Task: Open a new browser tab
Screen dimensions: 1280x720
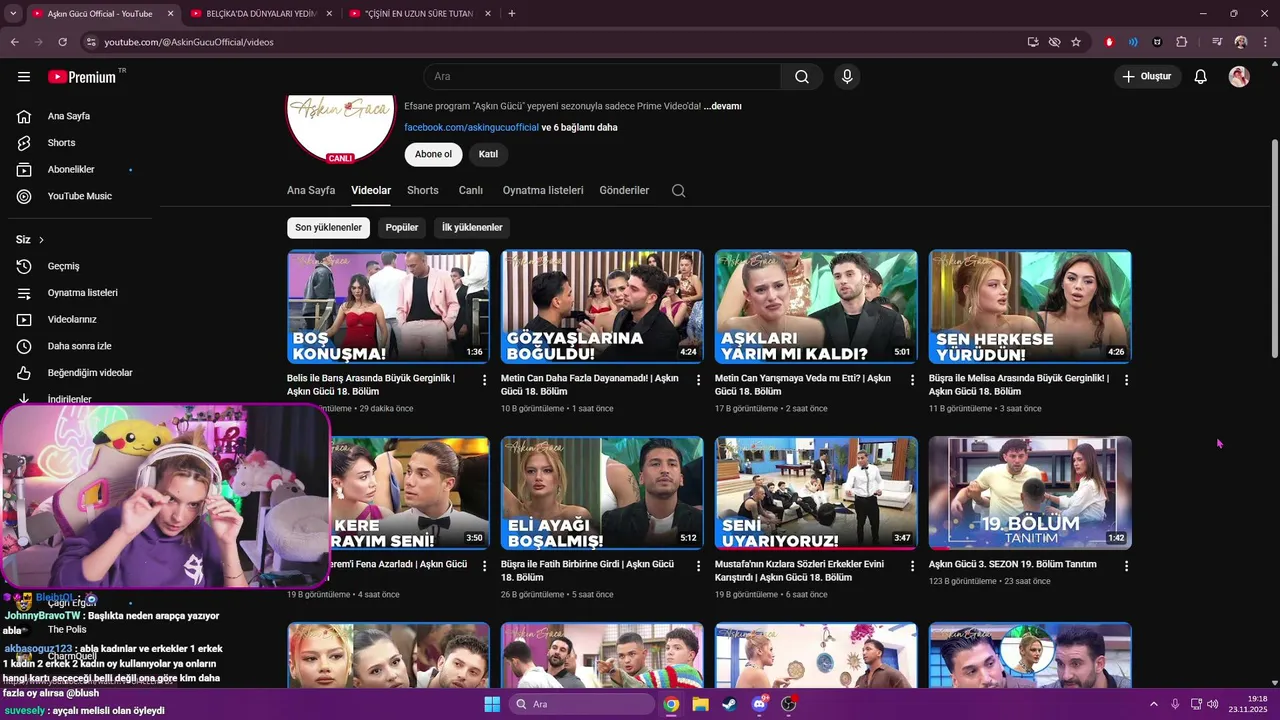Action: tap(512, 14)
